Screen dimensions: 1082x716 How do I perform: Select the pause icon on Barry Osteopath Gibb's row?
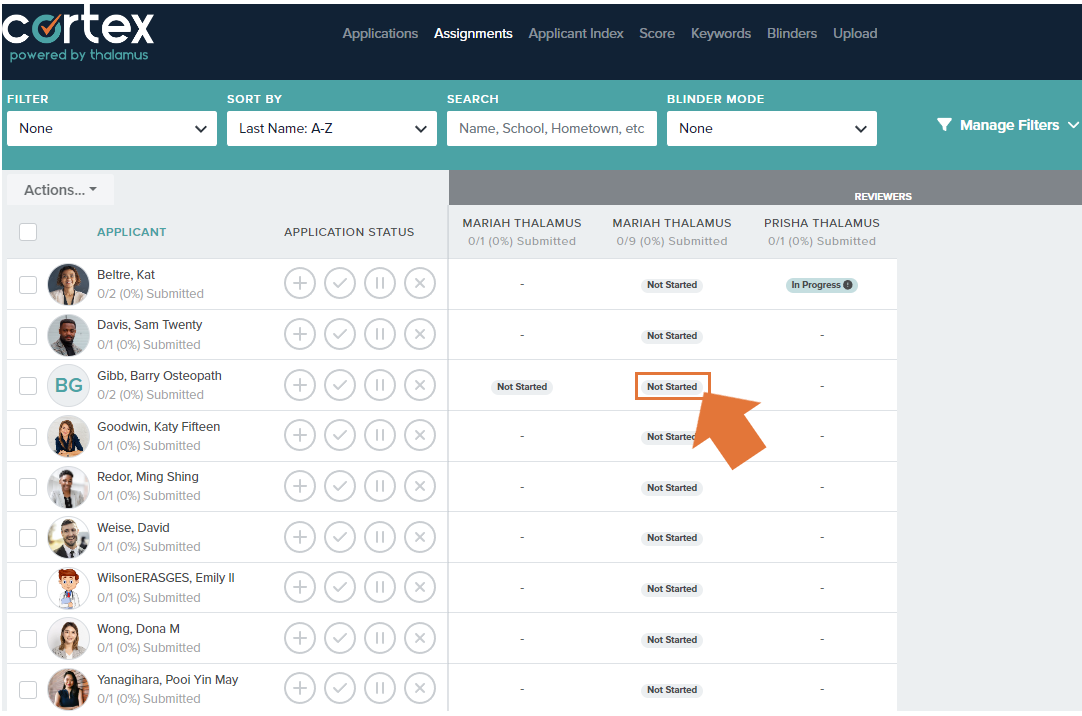[x=380, y=384]
